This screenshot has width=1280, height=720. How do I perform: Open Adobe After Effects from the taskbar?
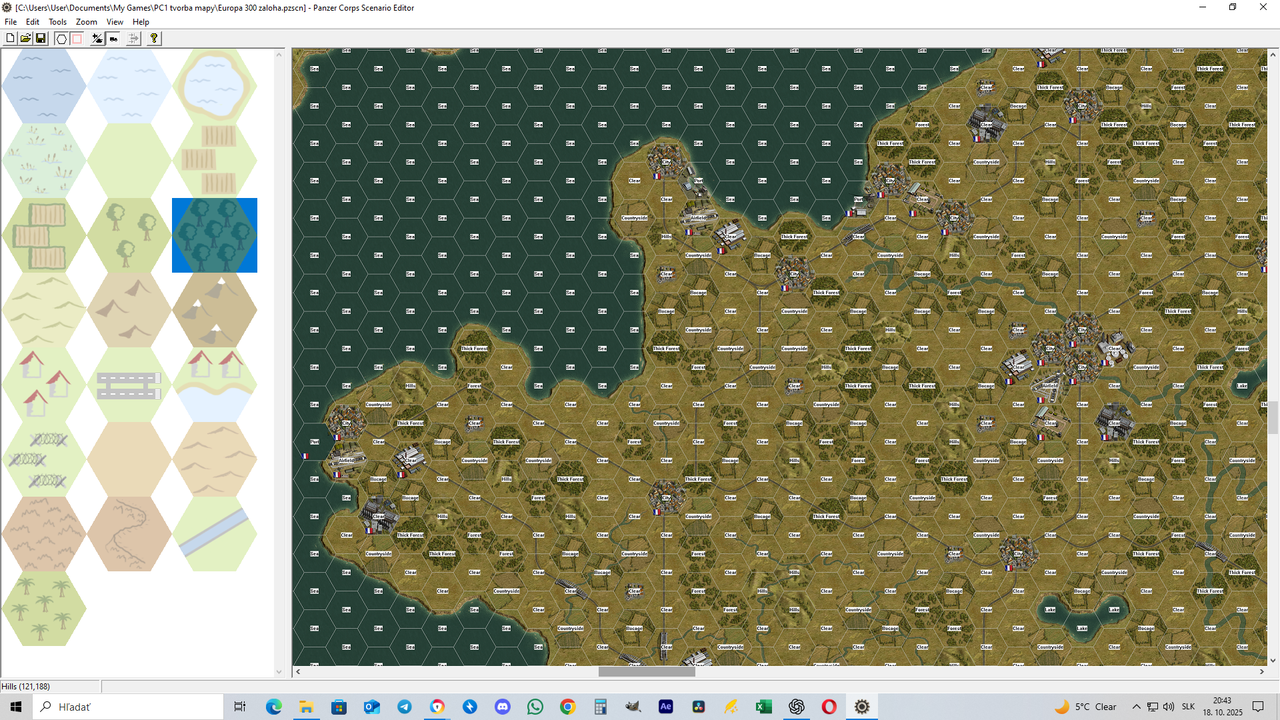tap(666, 706)
